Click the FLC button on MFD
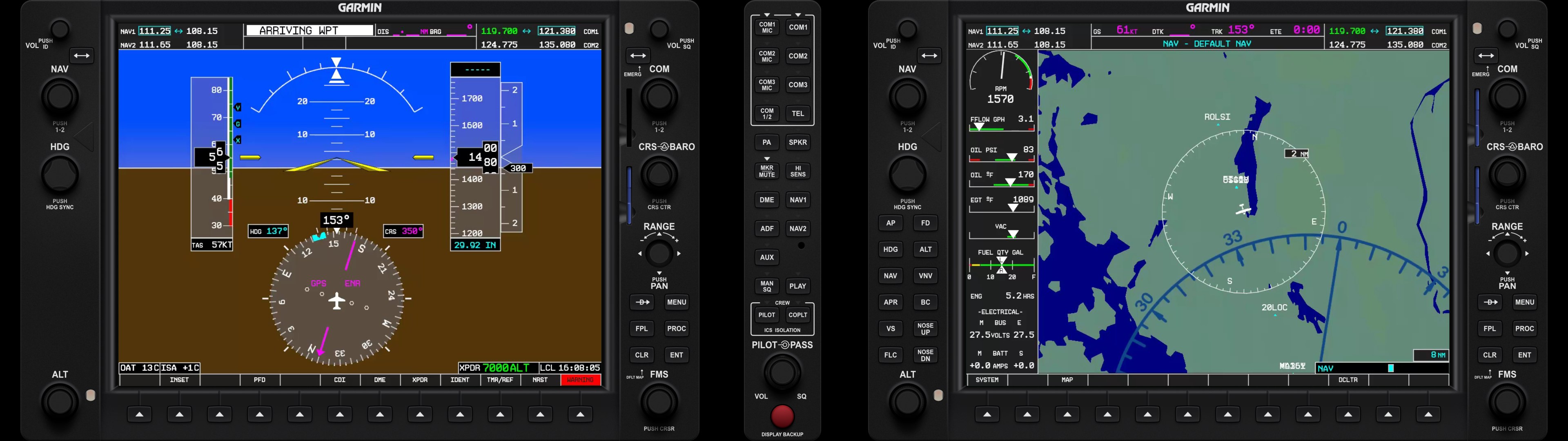This screenshot has width=1568, height=441. 891,355
